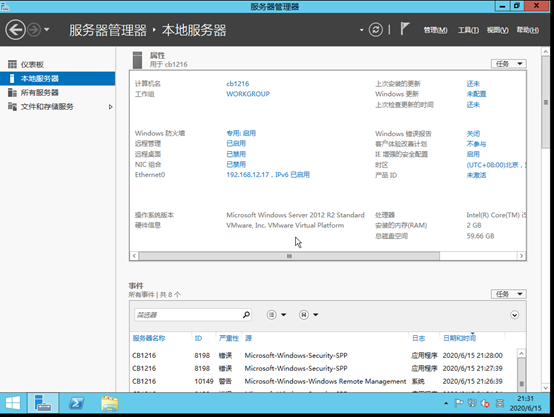Open the events 任务 dropdown

coord(508,294)
